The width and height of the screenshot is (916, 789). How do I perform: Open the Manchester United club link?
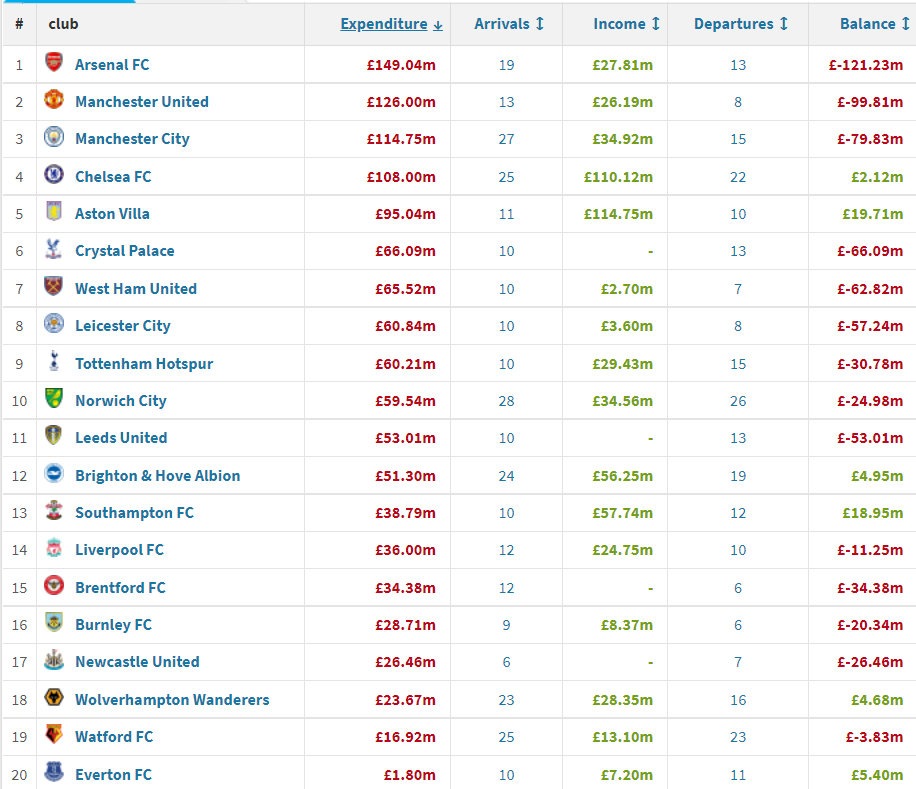coord(142,102)
